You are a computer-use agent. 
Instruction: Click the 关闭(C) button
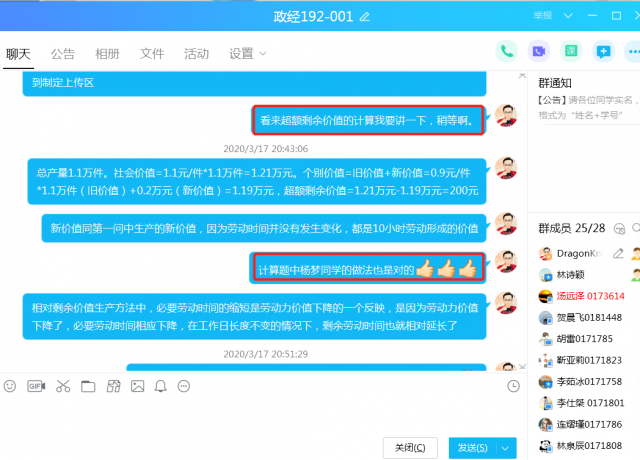[x=410, y=447]
